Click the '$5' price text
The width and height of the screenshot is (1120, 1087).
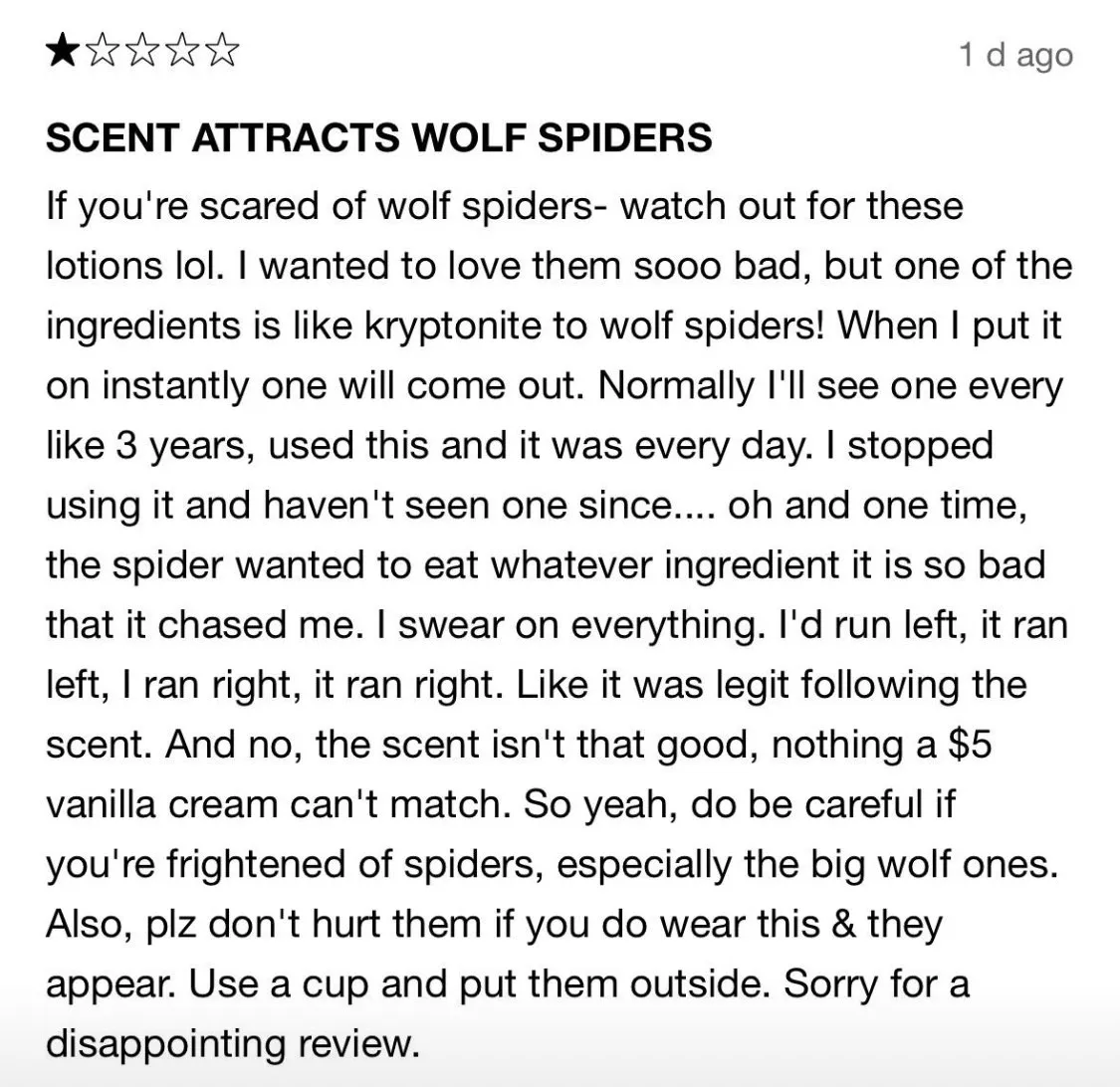tap(970, 745)
